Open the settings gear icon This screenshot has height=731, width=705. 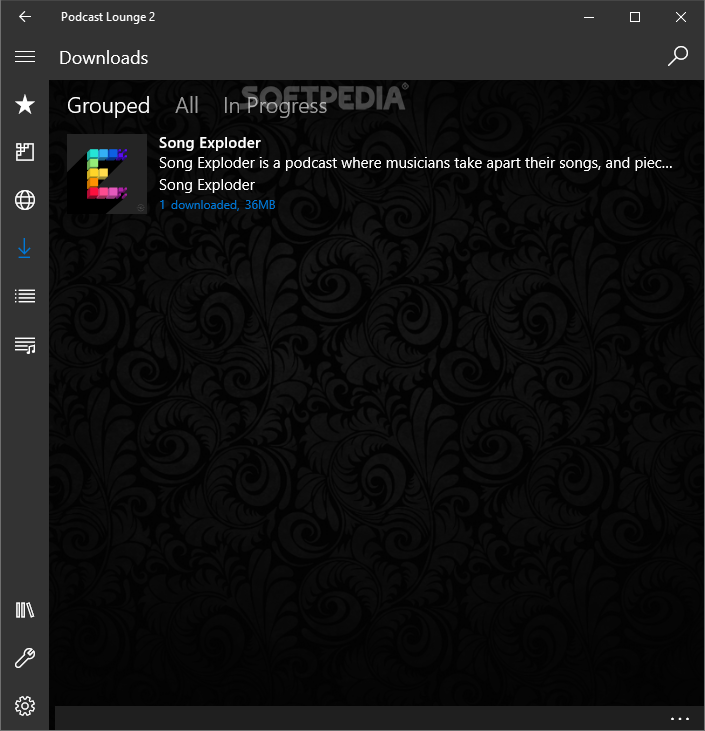[x=25, y=706]
